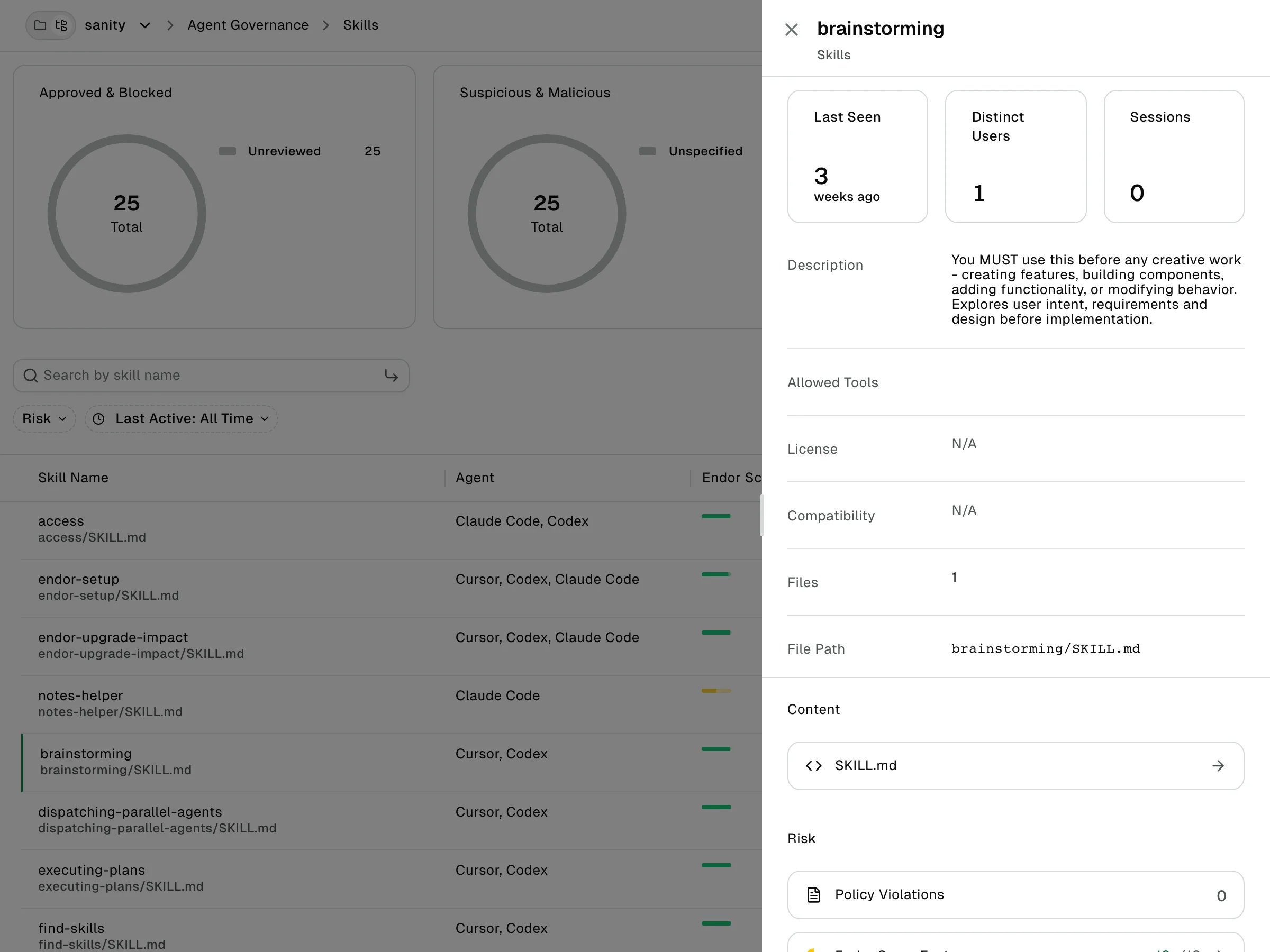The width and height of the screenshot is (1270, 952).
Task: Sort by the Agent column header
Action: click(475, 478)
